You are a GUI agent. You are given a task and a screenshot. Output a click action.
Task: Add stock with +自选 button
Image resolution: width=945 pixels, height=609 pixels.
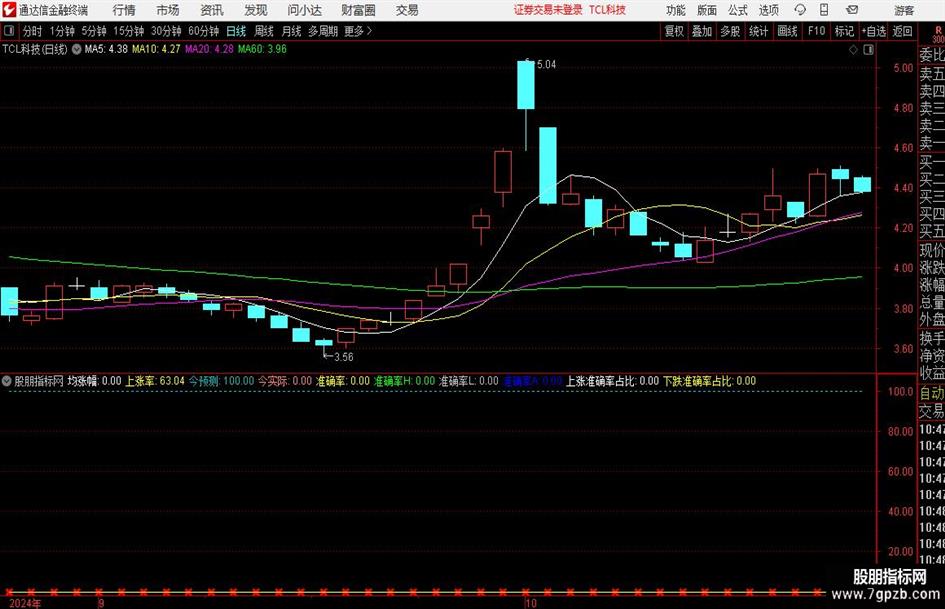click(873, 31)
